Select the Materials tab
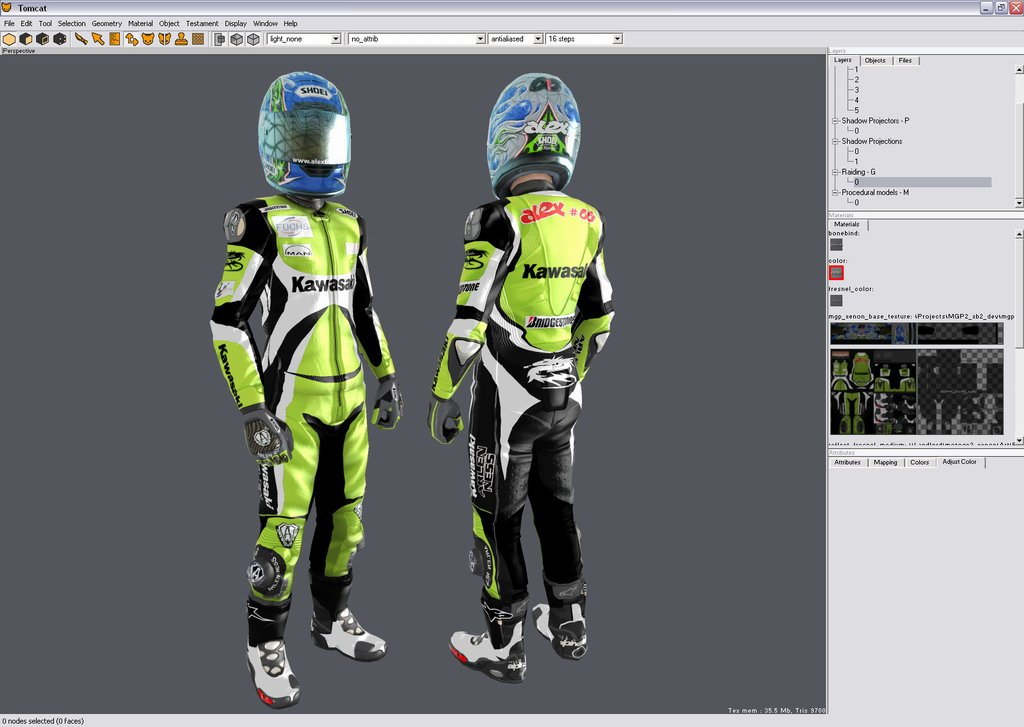 coord(847,224)
